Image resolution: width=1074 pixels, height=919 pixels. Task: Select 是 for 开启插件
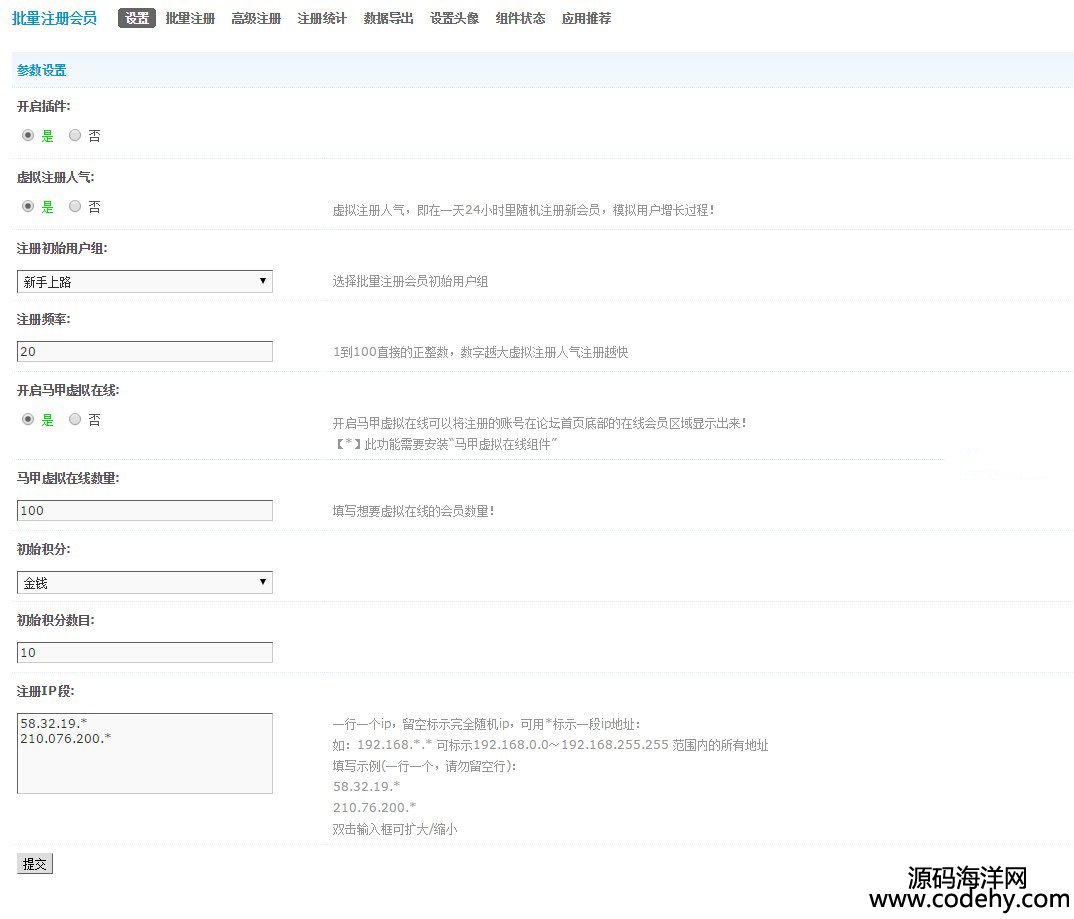pyautogui.click(x=28, y=135)
